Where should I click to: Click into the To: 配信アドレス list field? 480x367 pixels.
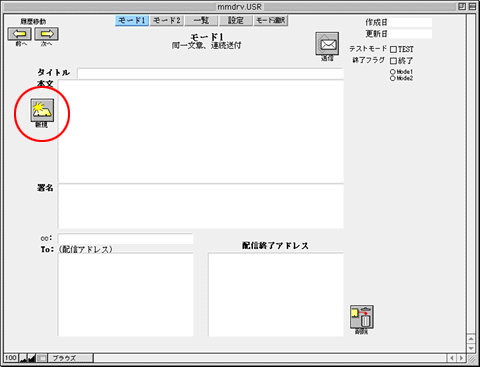click(125, 295)
